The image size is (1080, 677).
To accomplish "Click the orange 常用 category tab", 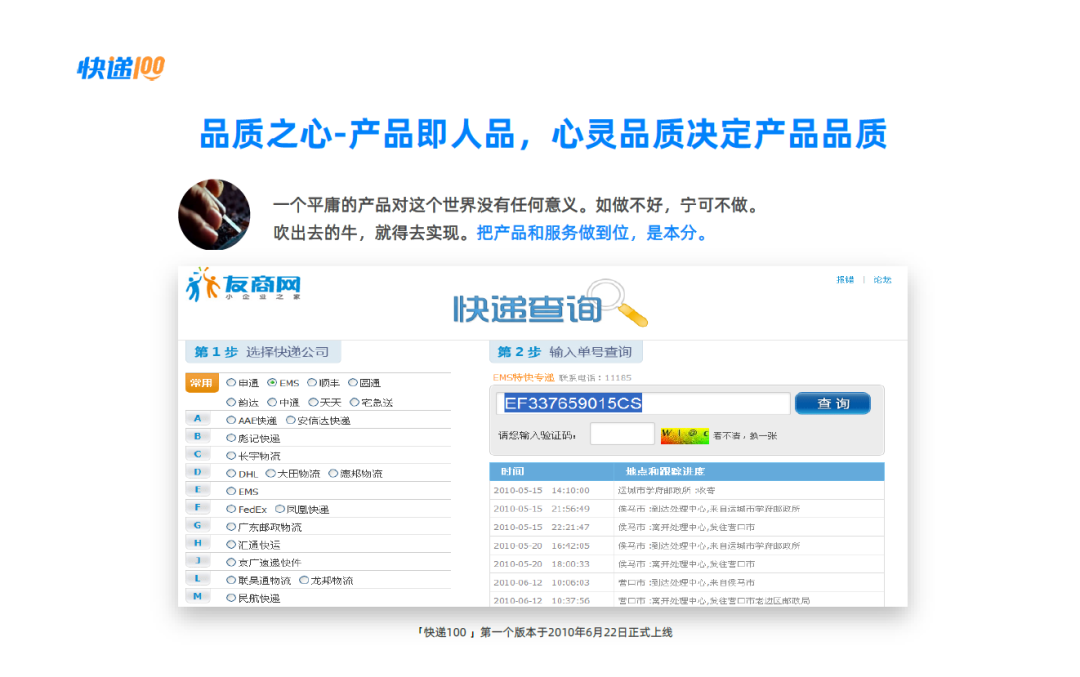I will pyautogui.click(x=202, y=383).
